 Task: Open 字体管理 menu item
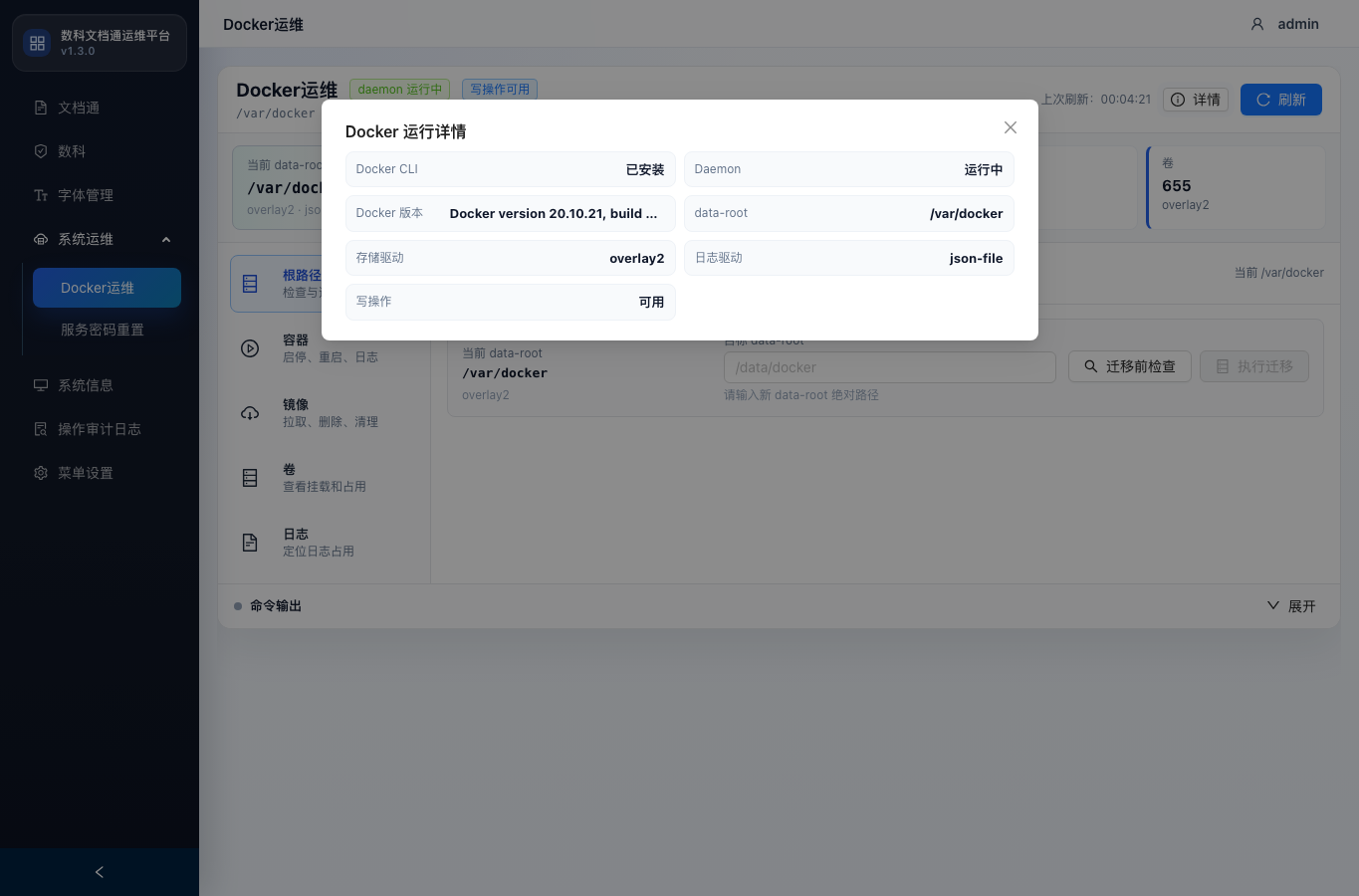(100, 195)
